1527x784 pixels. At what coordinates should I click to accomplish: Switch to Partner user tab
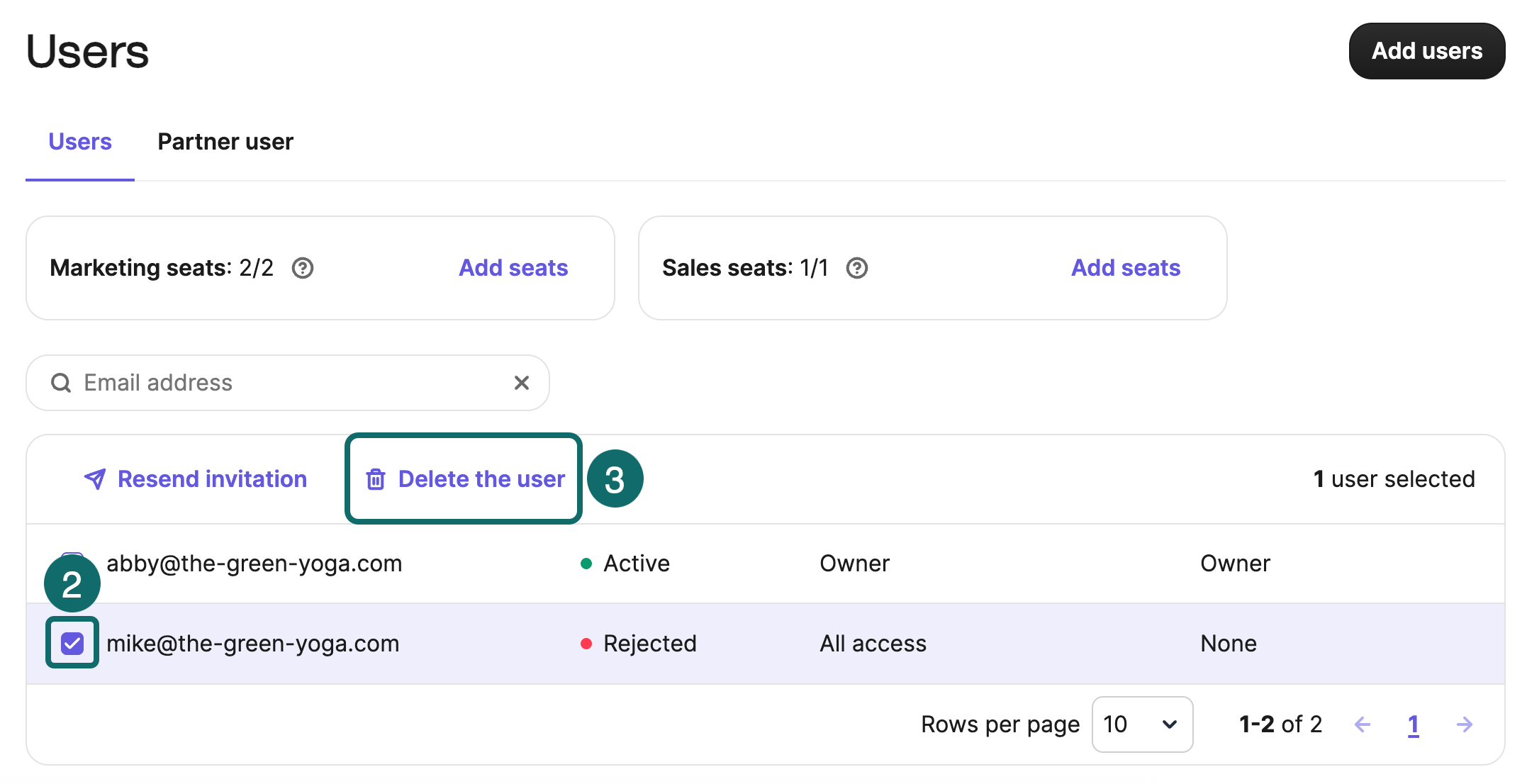click(225, 142)
